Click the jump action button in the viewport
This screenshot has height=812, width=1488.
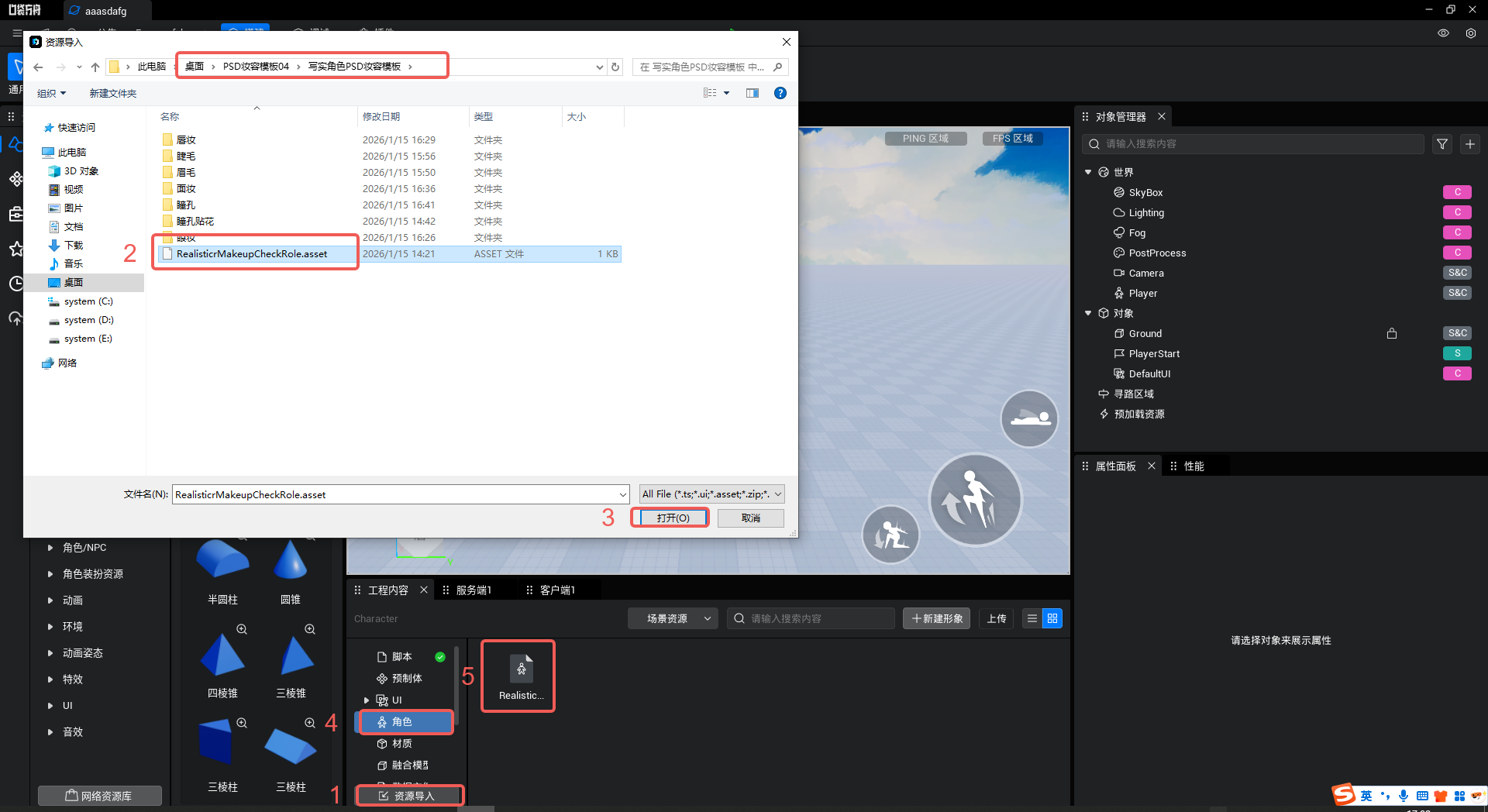click(x=975, y=500)
